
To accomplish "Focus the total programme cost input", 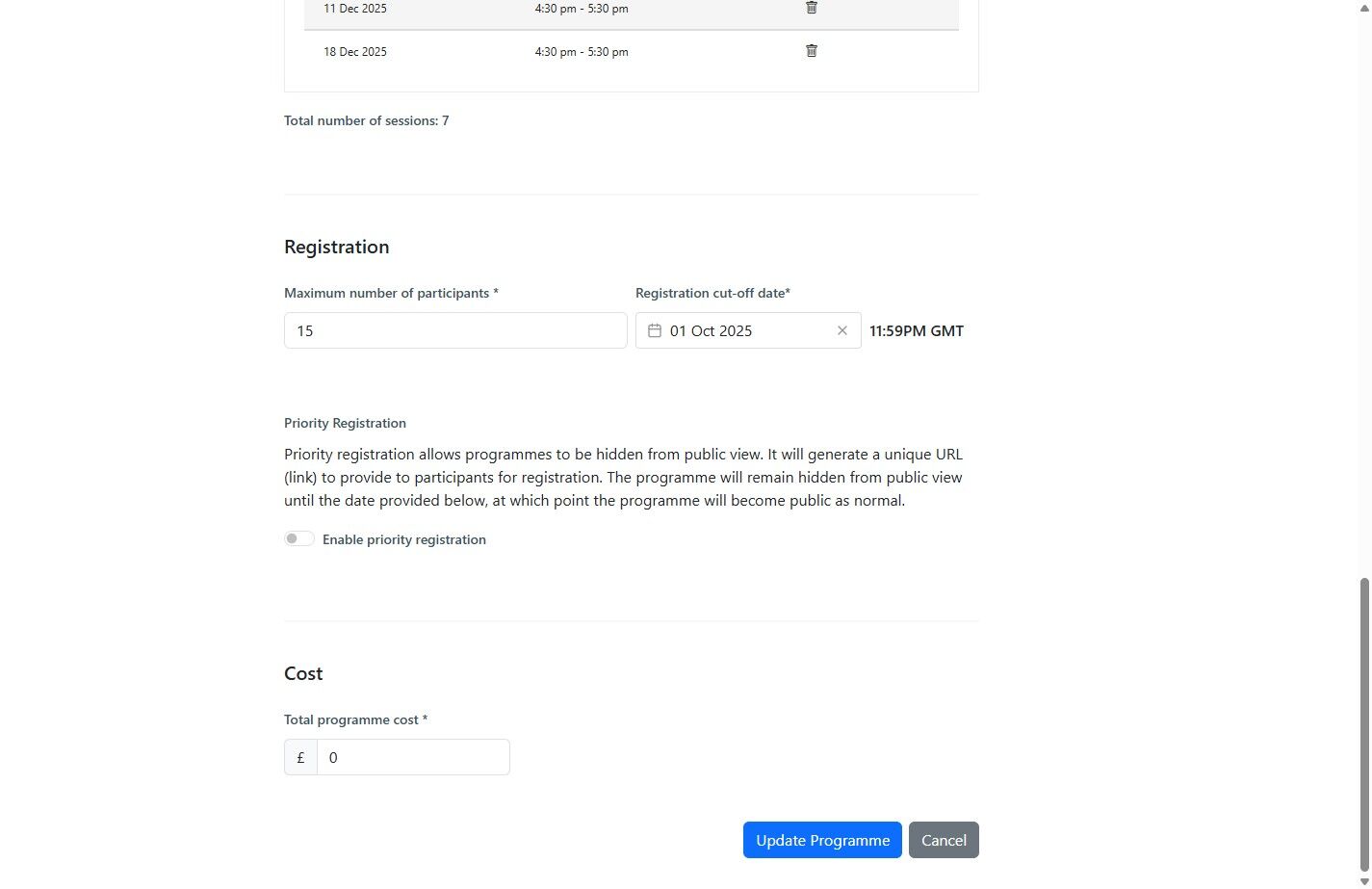I will tap(413, 757).
